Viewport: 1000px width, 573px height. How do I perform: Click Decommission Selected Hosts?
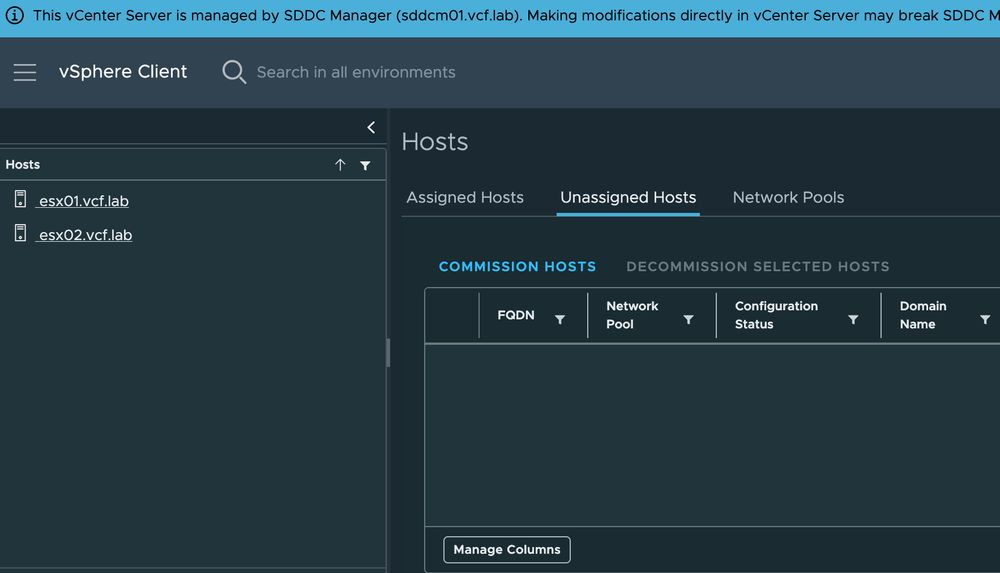(x=758, y=267)
